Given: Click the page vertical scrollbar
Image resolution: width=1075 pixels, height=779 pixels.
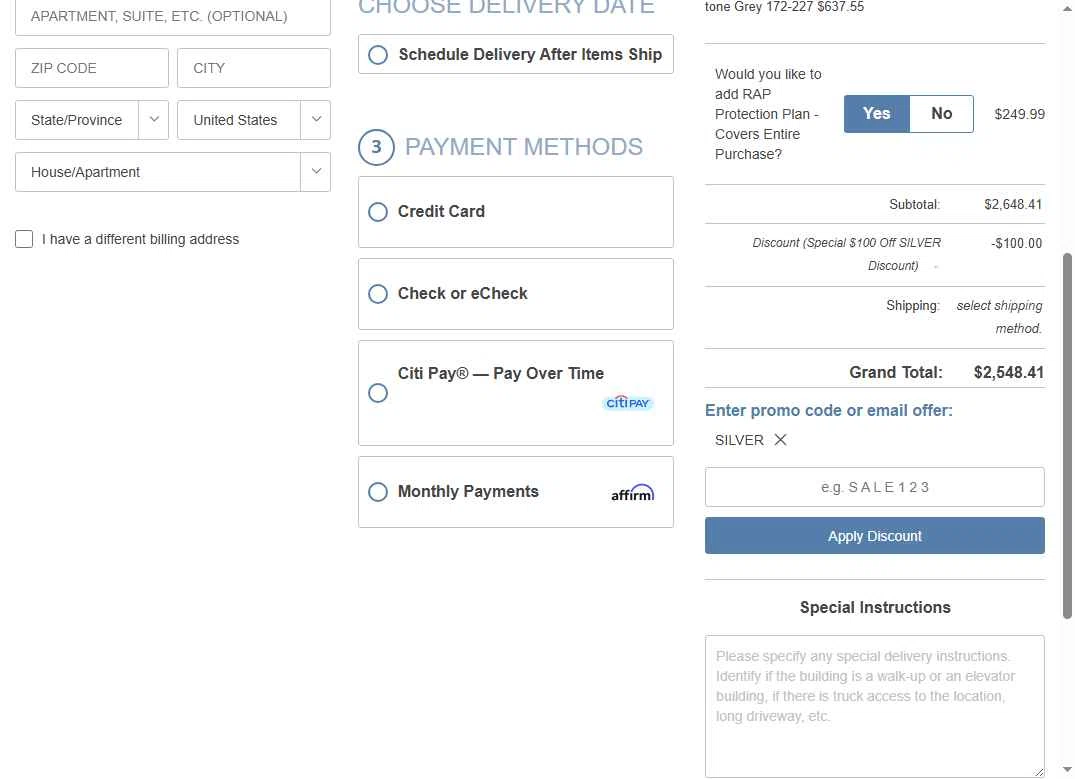Looking at the screenshot, I should tap(1067, 436).
